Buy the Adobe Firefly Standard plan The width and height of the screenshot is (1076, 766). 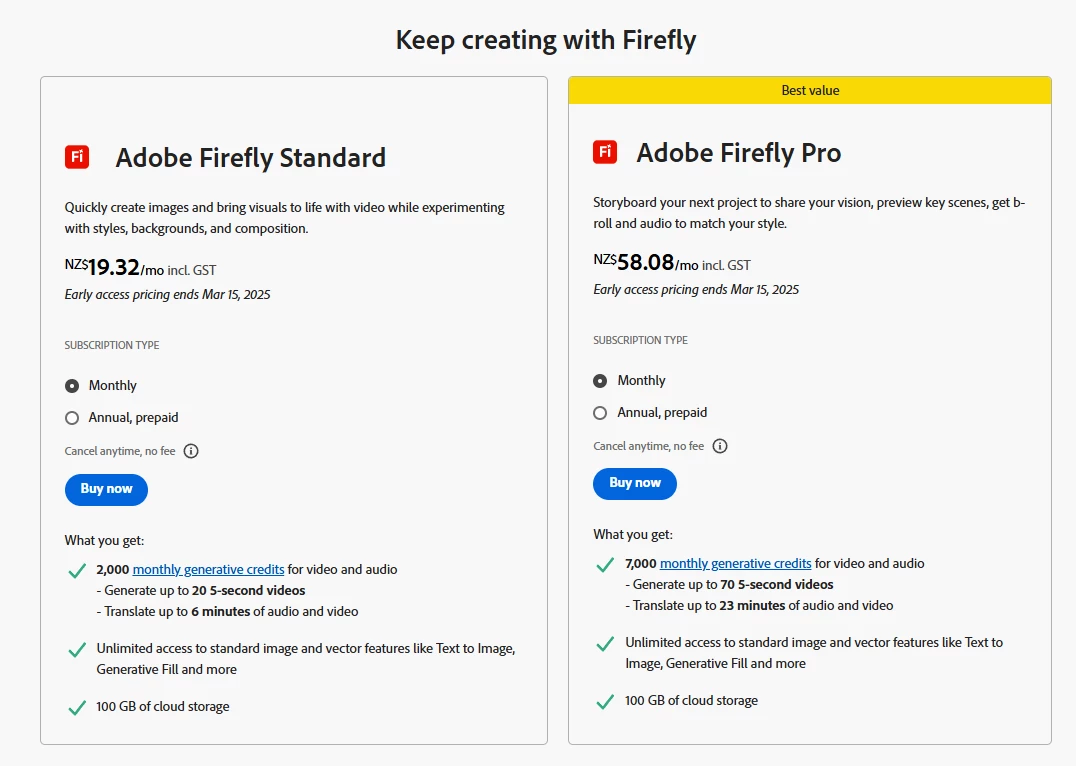(106, 489)
